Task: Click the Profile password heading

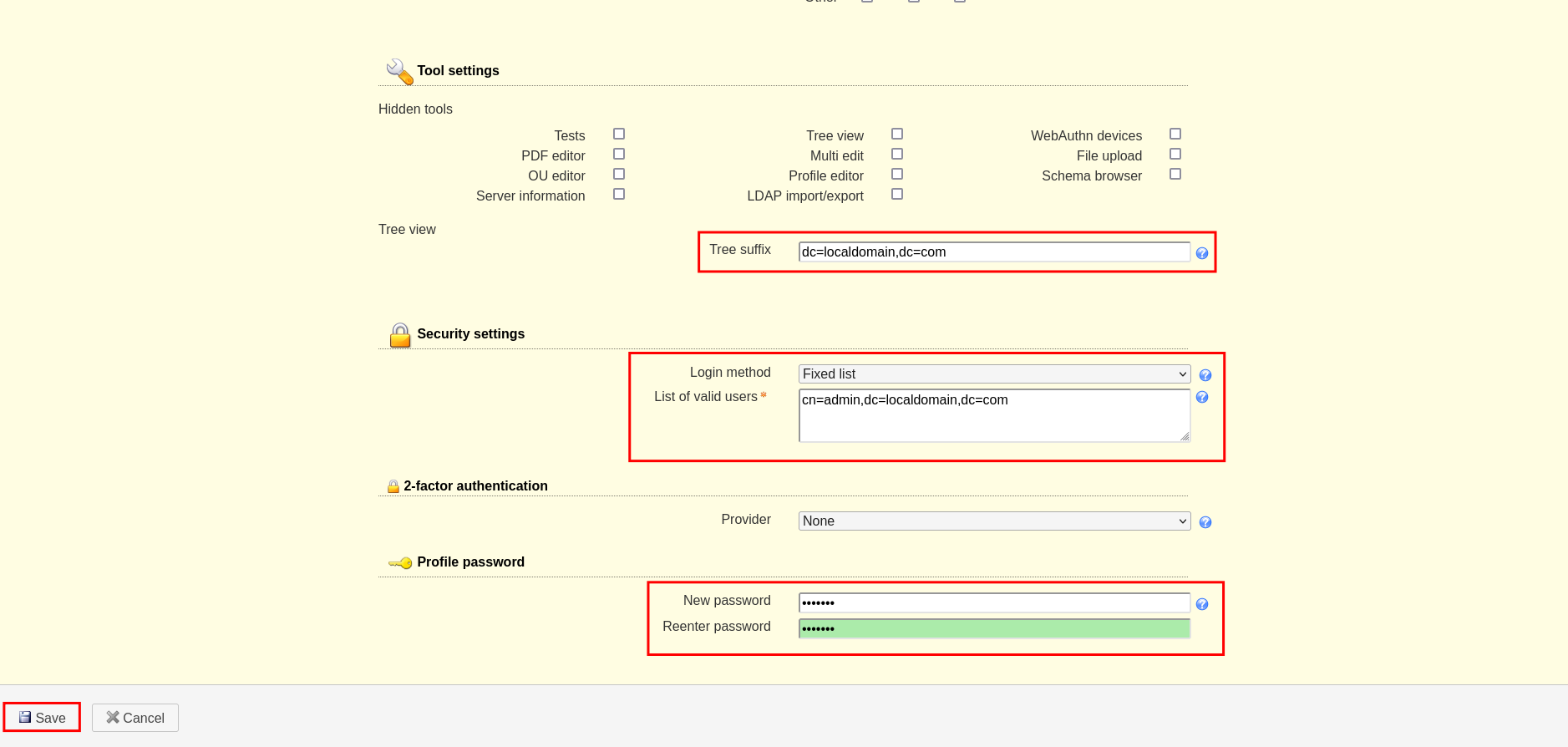Action: pyautogui.click(x=471, y=562)
